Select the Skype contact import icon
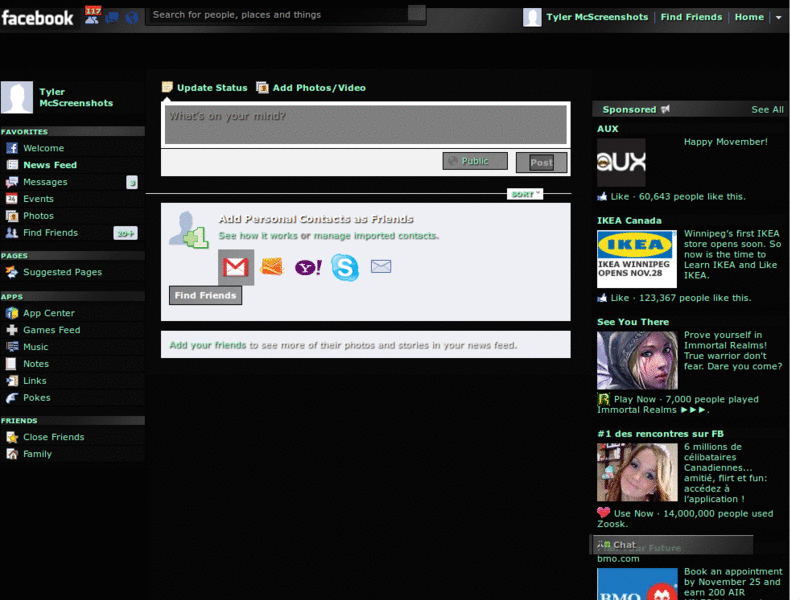This screenshot has height=600, width=800. pos(344,266)
